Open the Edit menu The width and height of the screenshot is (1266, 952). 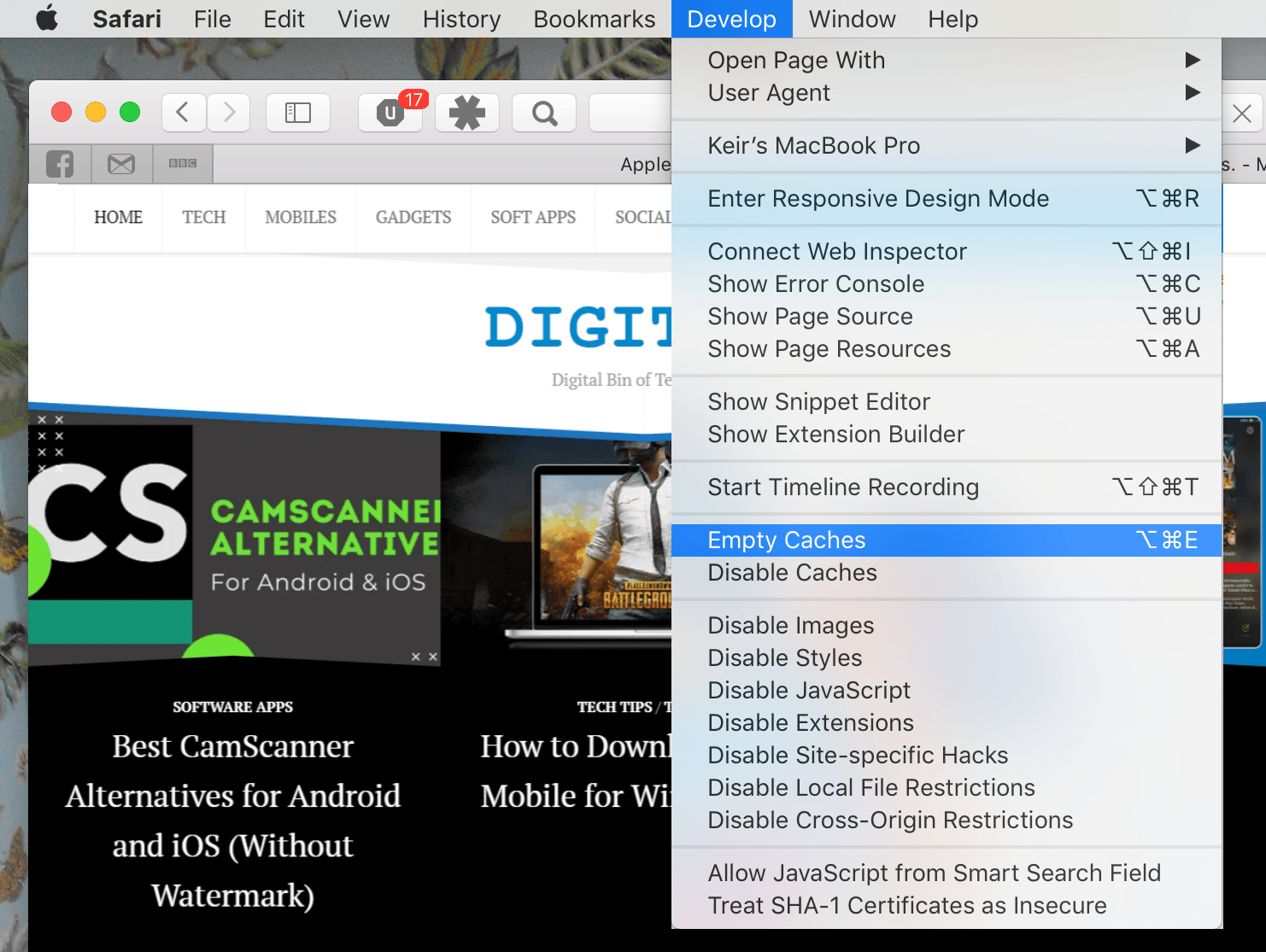pyautogui.click(x=284, y=19)
